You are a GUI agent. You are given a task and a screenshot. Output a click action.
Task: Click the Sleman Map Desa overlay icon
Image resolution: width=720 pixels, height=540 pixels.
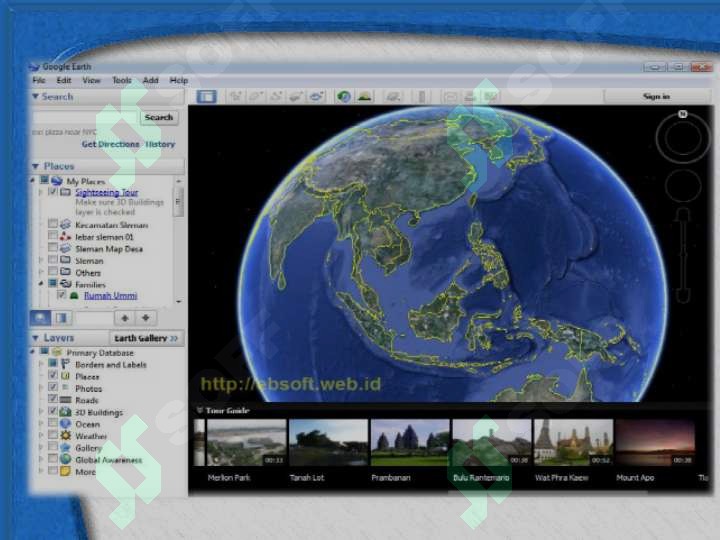tap(66, 248)
